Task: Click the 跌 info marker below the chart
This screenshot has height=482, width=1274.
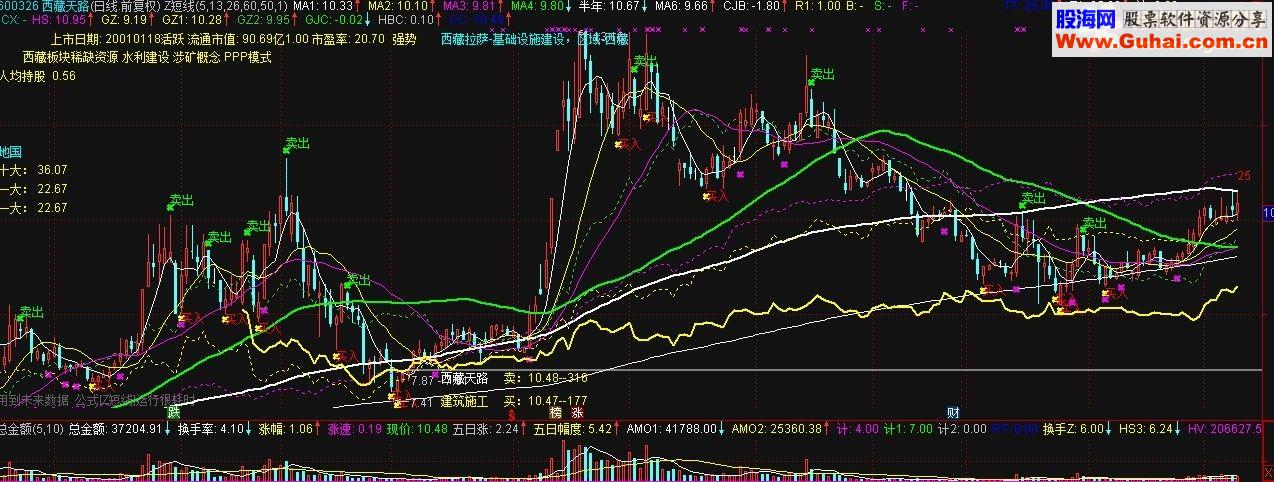Action: (175, 412)
